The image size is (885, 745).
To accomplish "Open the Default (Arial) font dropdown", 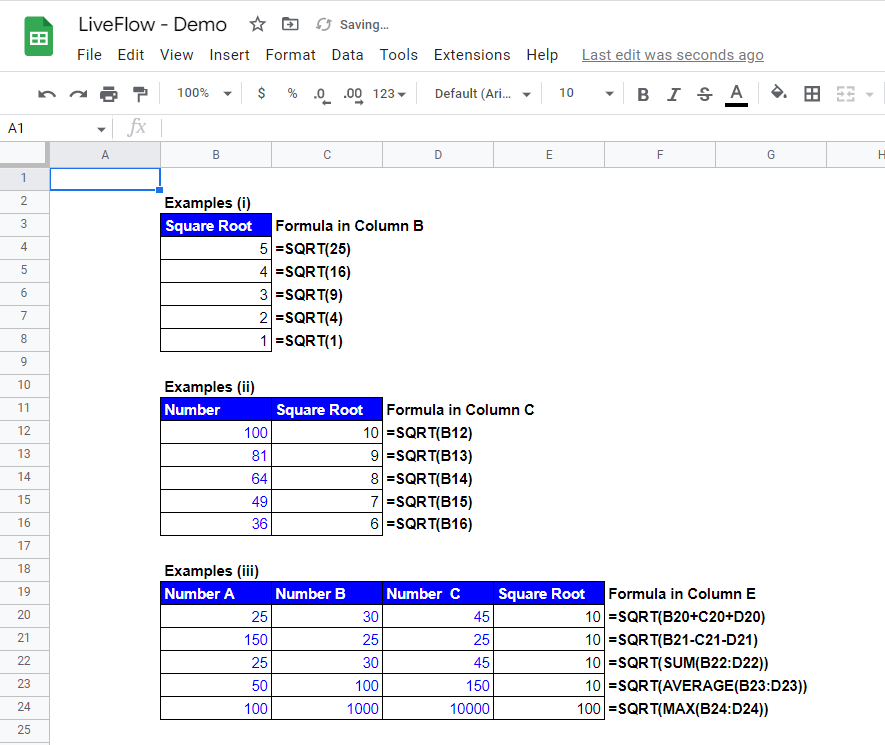I will tap(483, 94).
